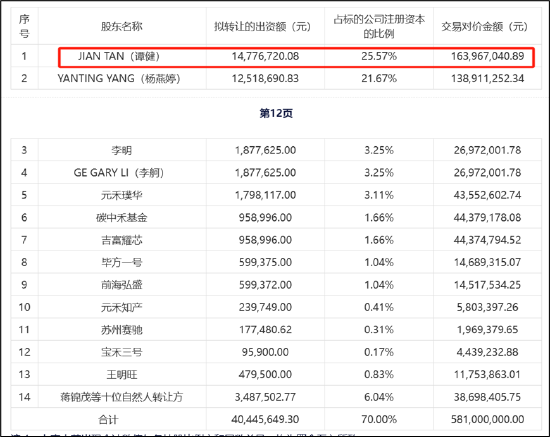The height and width of the screenshot is (437, 550).
Task: Click the value 3,487,502.77
Action: click(x=265, y=397)
